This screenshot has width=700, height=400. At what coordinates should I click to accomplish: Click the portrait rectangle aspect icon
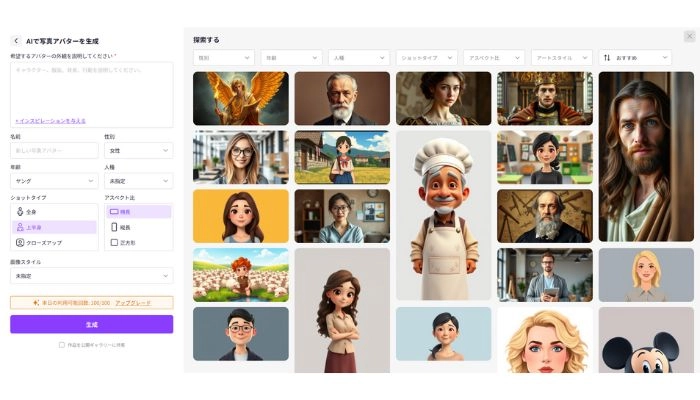point(114,227)
